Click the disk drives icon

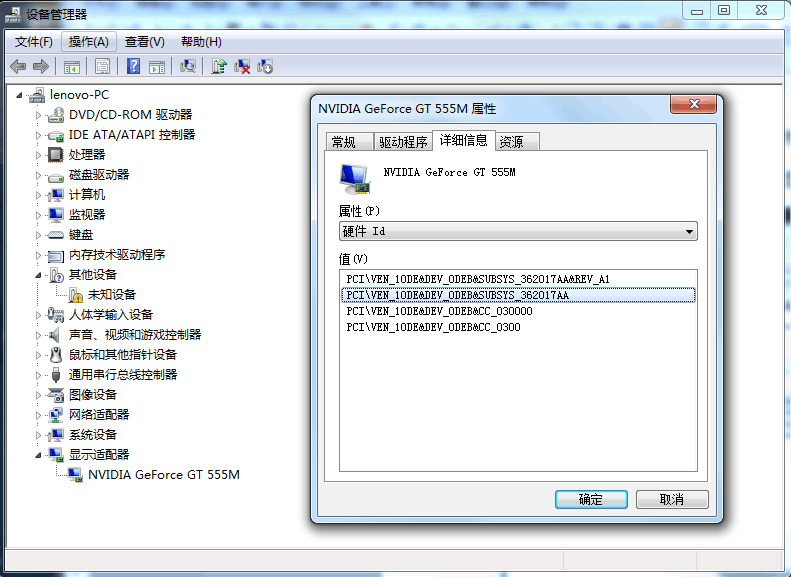point(55,177)
